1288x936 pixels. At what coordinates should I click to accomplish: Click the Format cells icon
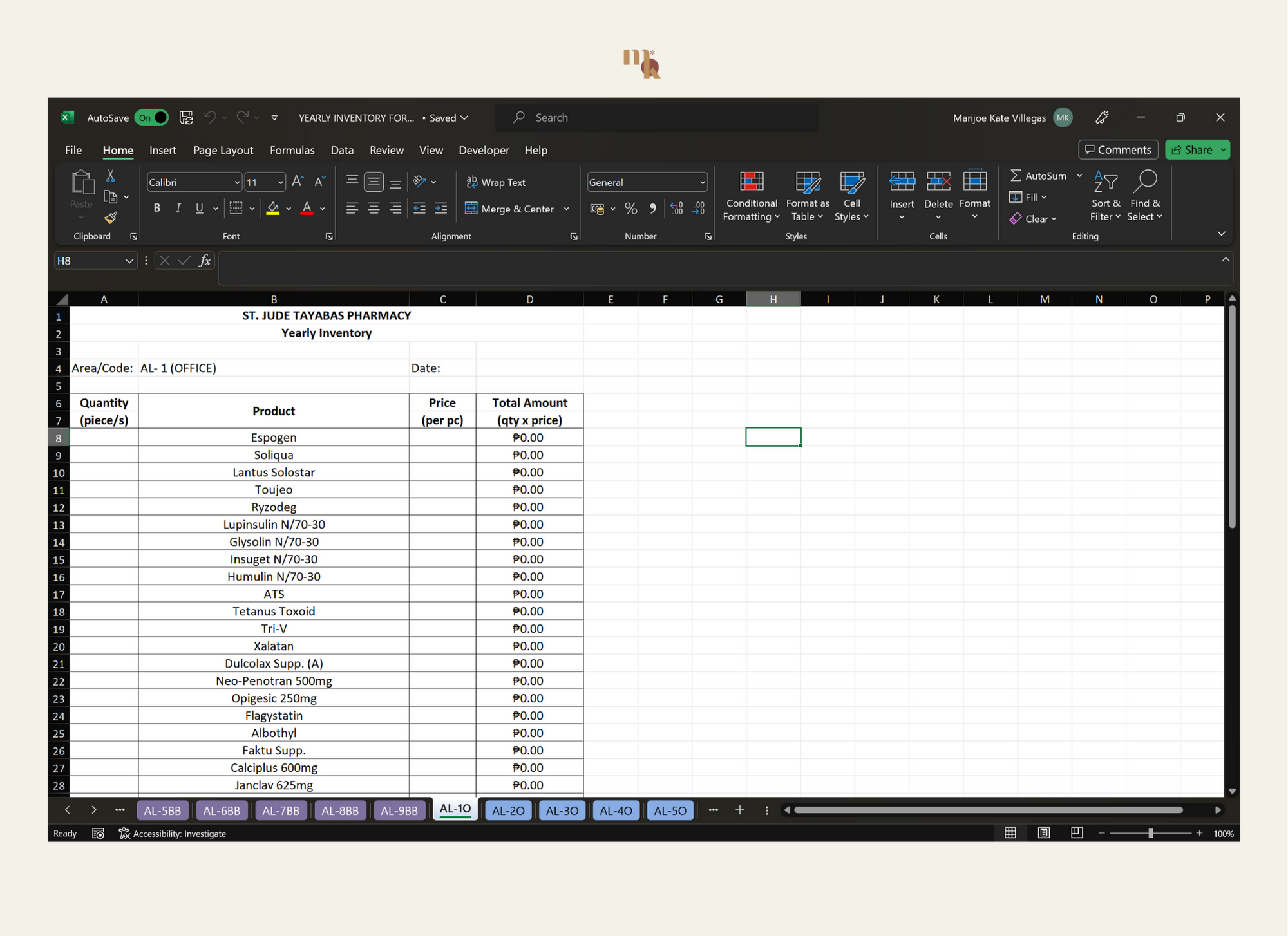point(974,181)
